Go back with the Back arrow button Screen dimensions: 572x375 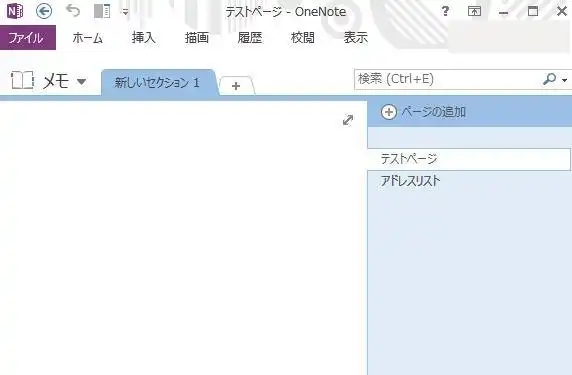pyautogui.click(x=44, y=11)
